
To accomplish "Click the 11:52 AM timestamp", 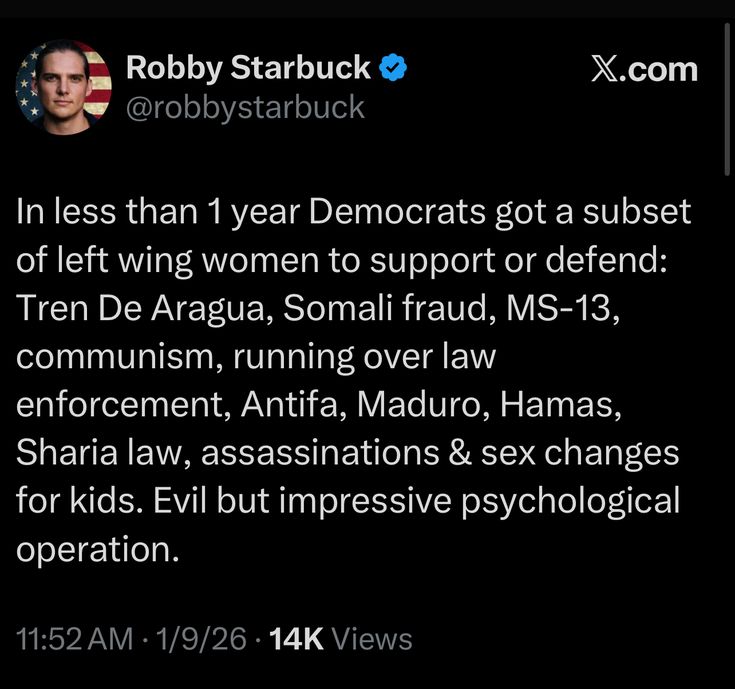I will (x=73, y=639).
